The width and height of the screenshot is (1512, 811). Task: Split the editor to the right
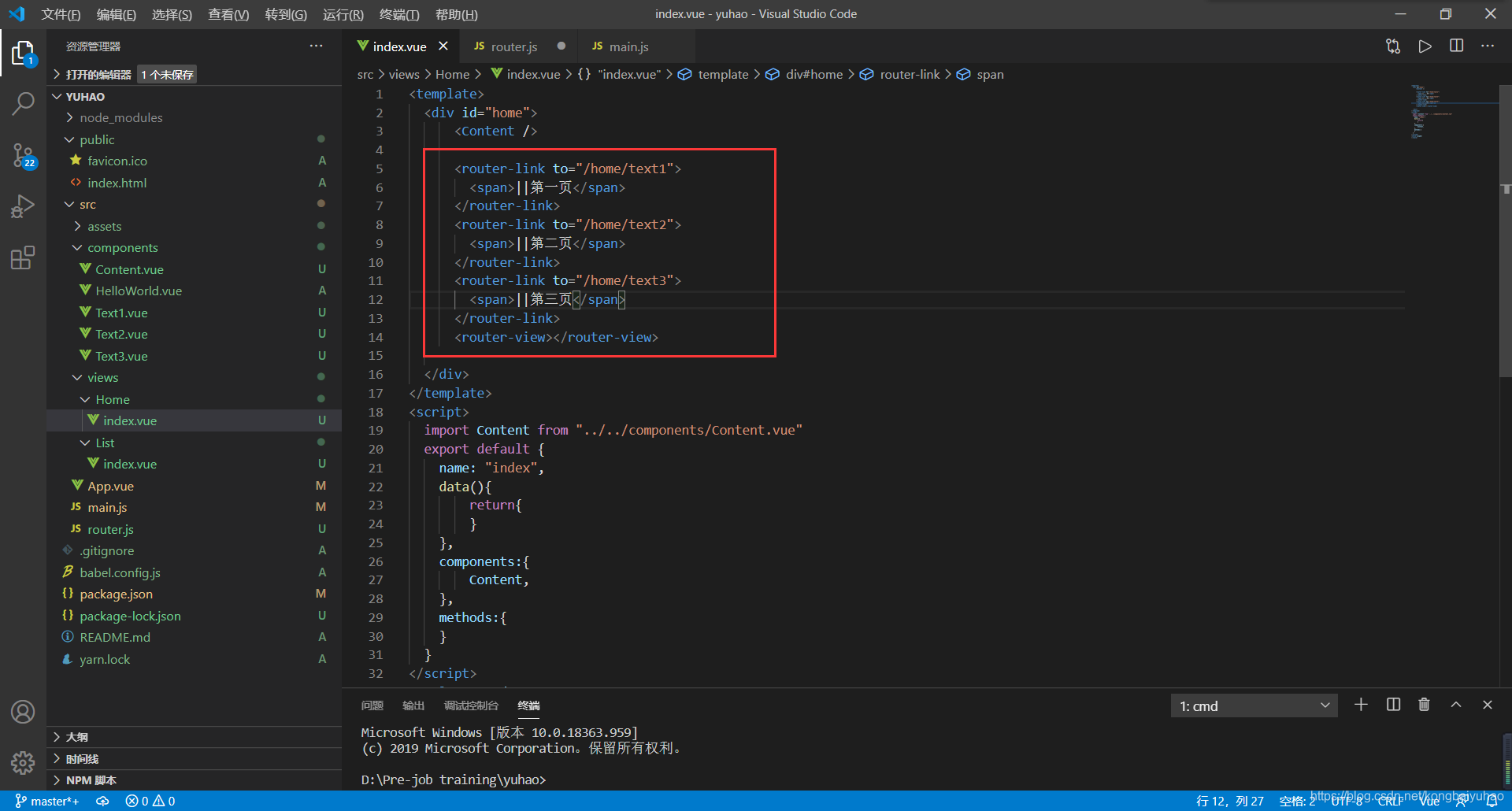click(x=1456, y=46)
